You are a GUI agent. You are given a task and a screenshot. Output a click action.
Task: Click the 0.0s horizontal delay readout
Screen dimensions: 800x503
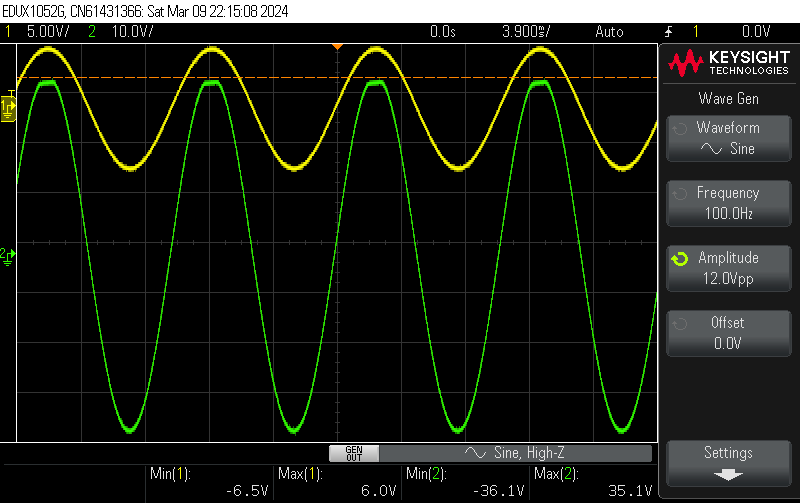point(442,32)
